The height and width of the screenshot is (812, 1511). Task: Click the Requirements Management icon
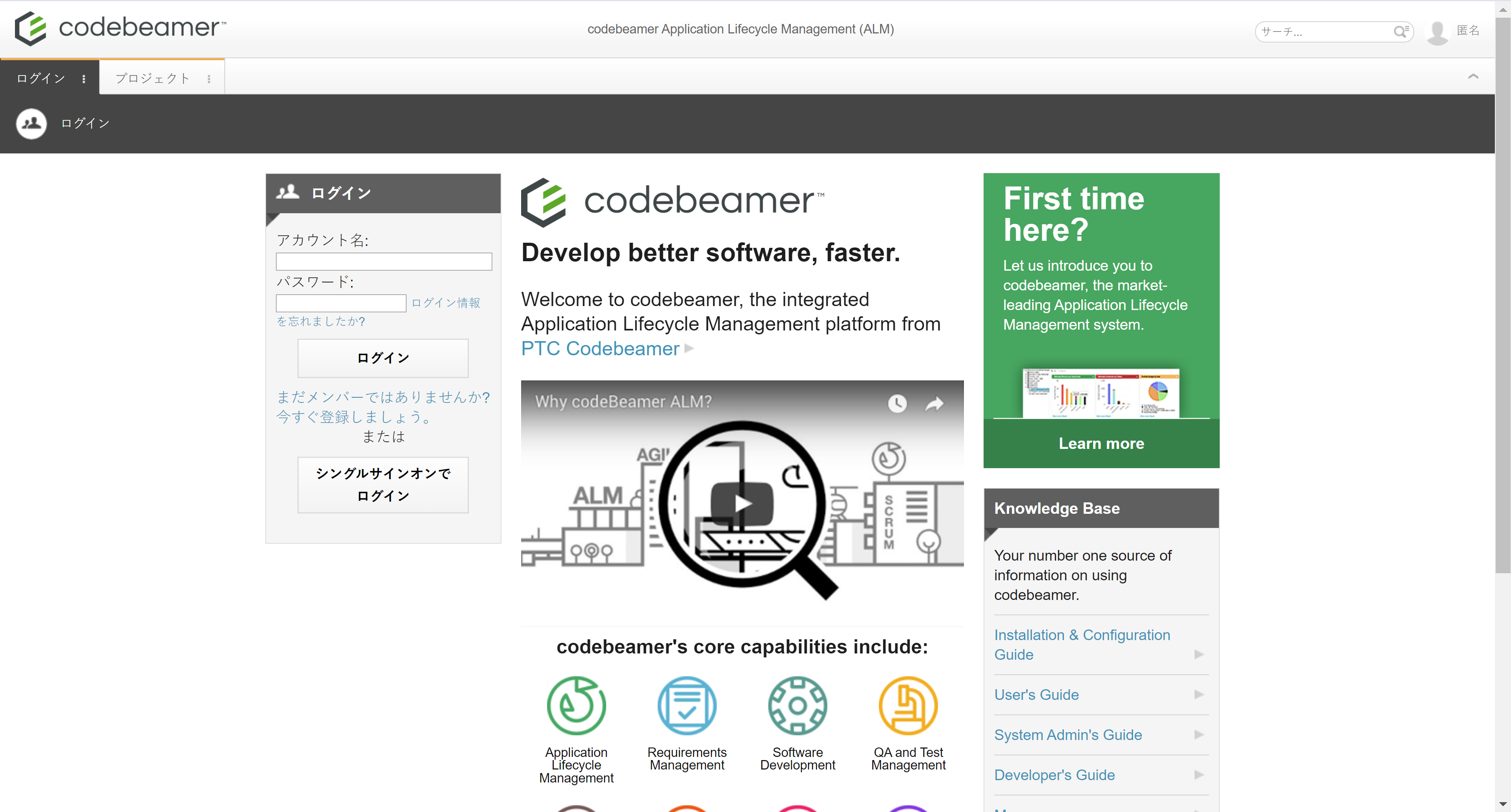point(686,705)
